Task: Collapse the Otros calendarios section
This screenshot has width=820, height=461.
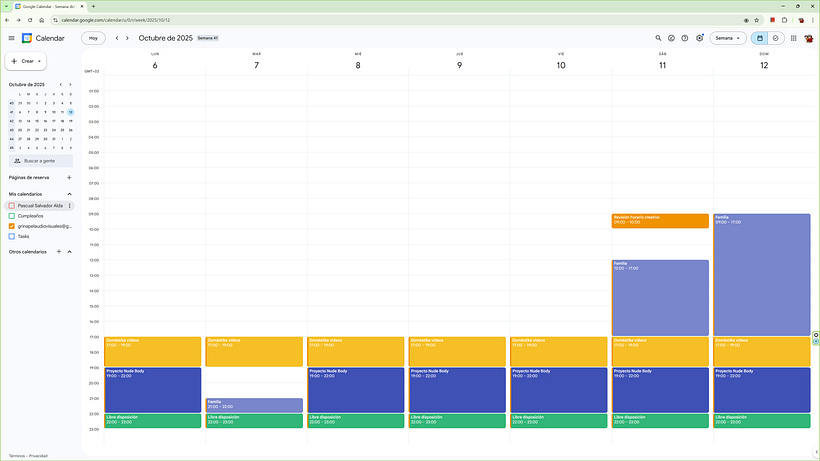Action: click(69, 252)
